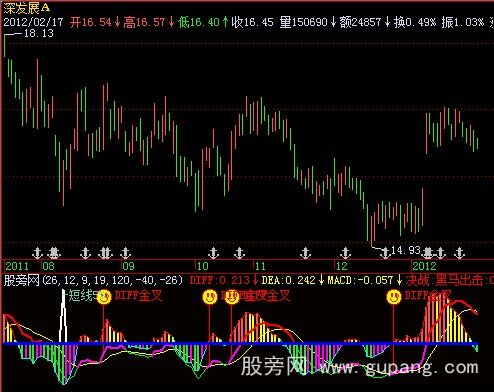Click the last smiley DIFF金叉 icon near 2012

click(x=394, y=297)
